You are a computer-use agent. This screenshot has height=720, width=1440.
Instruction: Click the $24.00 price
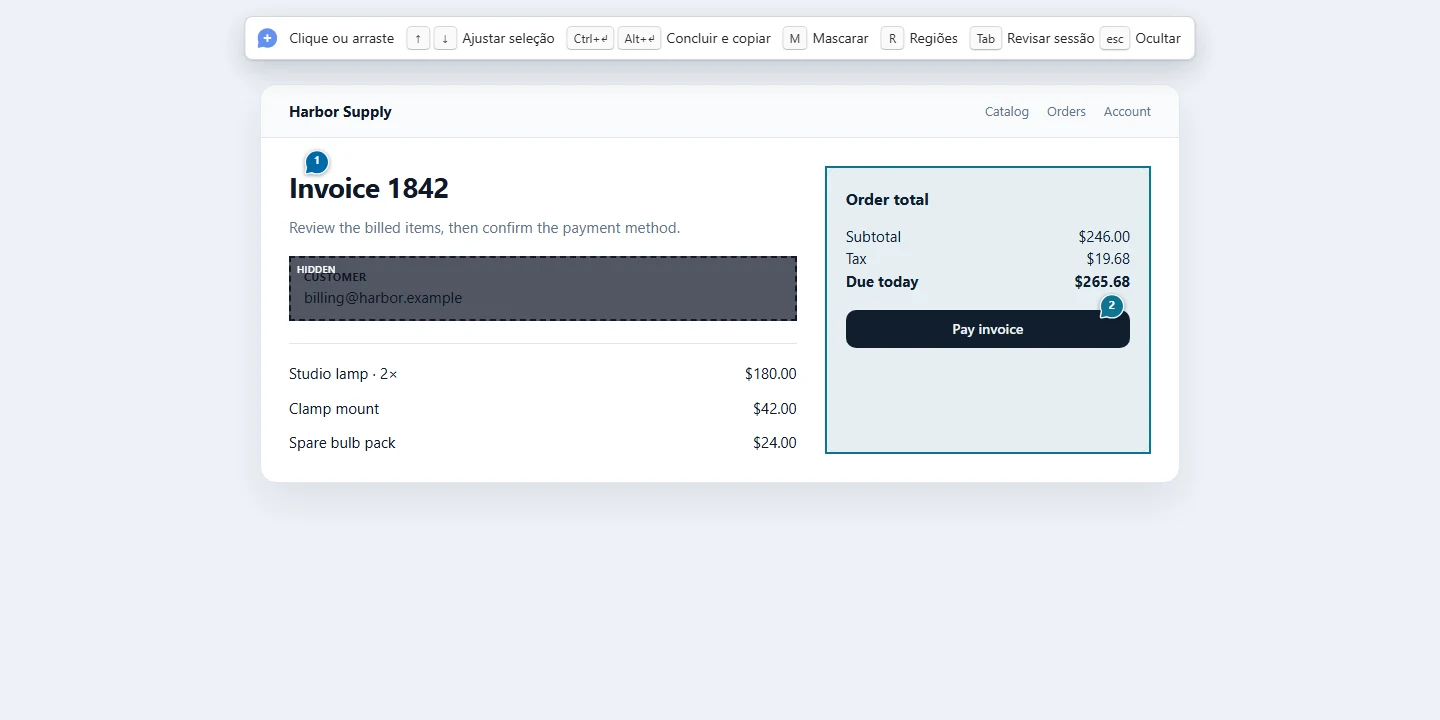pyautogui.click(x=775, y=443)
